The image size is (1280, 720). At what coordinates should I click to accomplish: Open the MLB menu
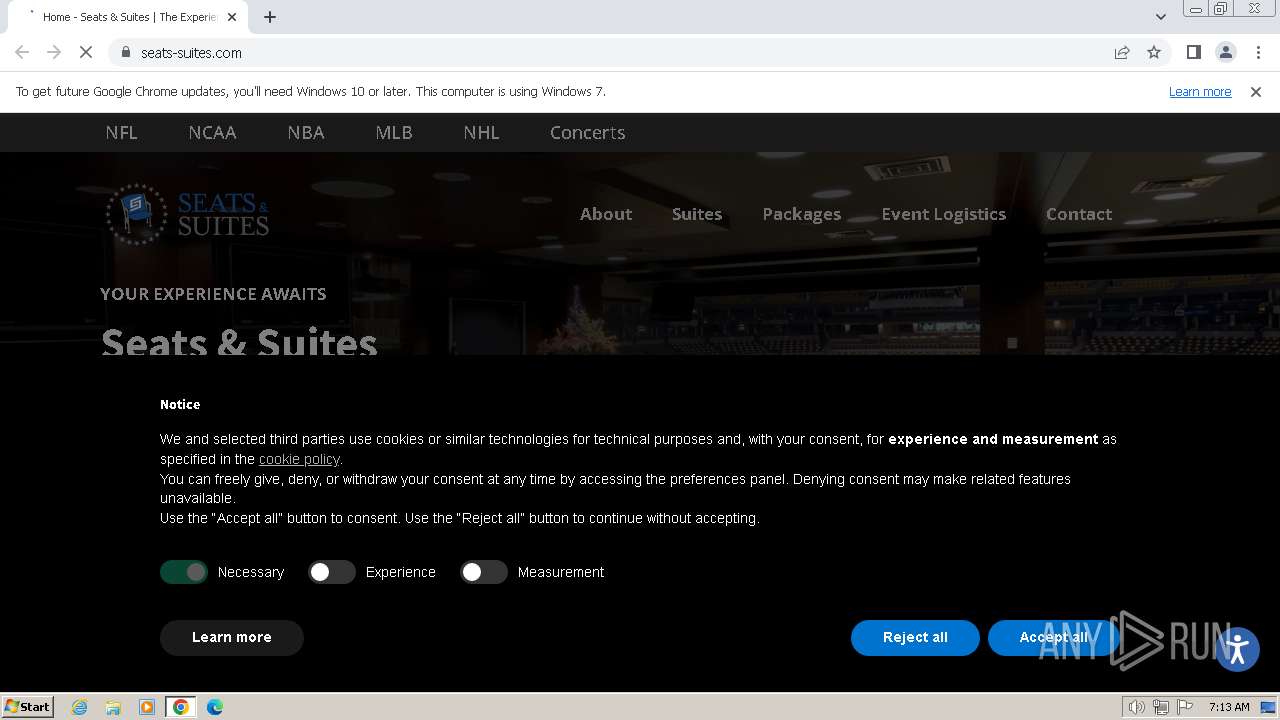coord(394,132)
